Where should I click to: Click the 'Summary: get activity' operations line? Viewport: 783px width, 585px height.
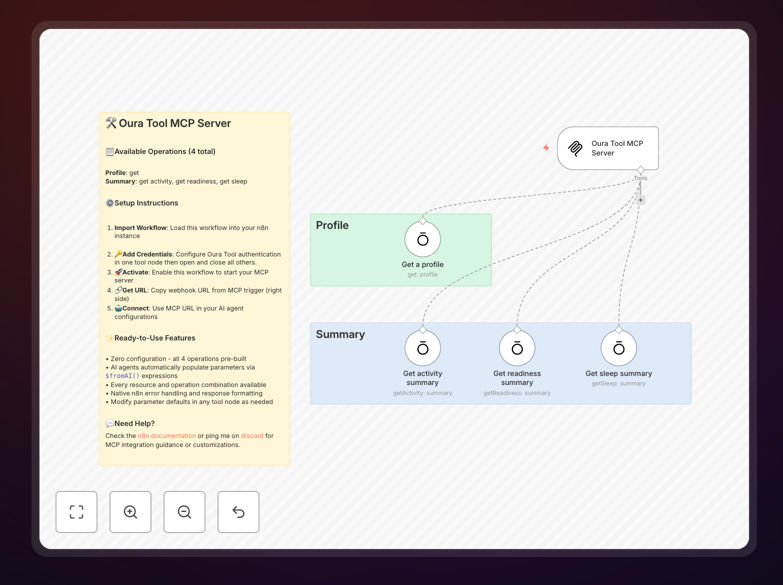click(x=176, y=181)
